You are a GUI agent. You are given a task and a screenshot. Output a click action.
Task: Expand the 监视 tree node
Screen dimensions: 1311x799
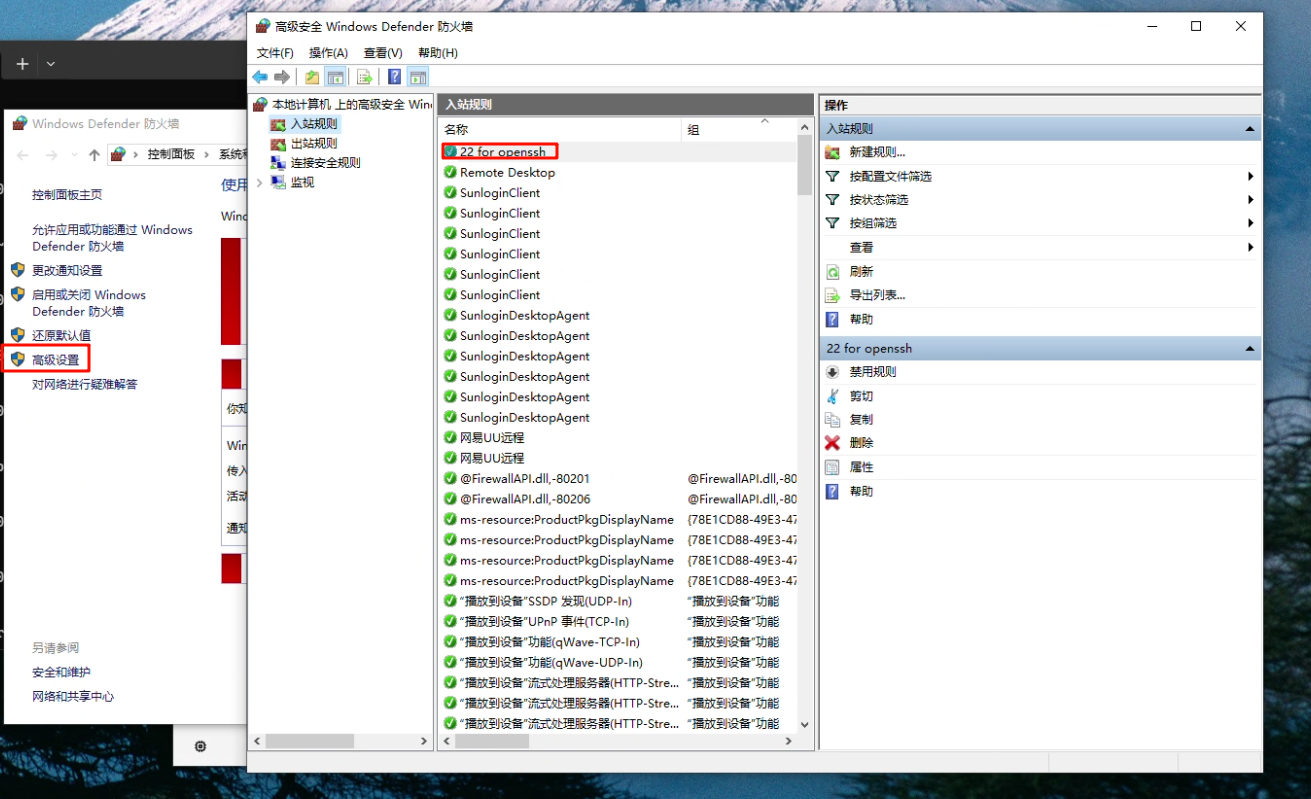pyautogui.click(x=260, y=182)
